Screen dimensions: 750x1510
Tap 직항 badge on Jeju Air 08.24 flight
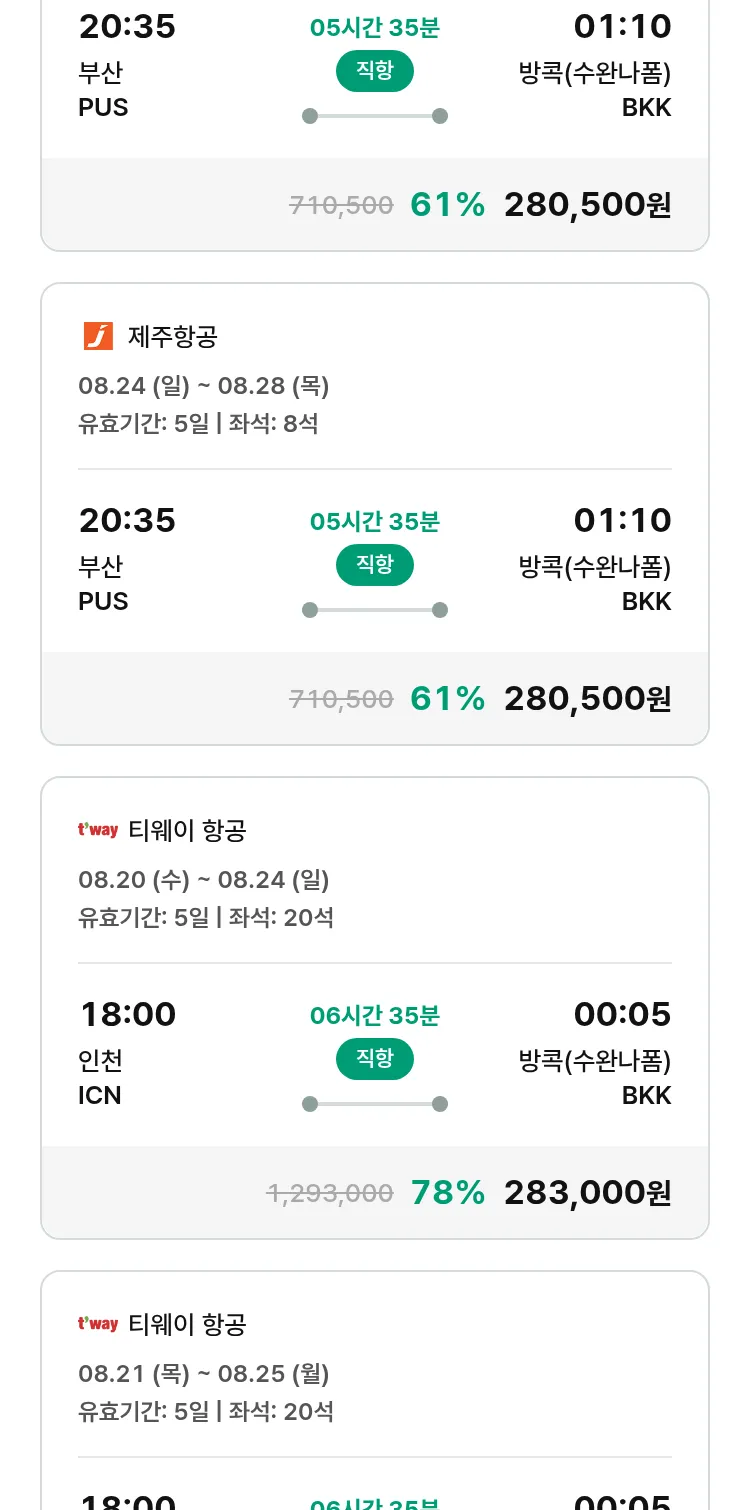click(374, 565)
